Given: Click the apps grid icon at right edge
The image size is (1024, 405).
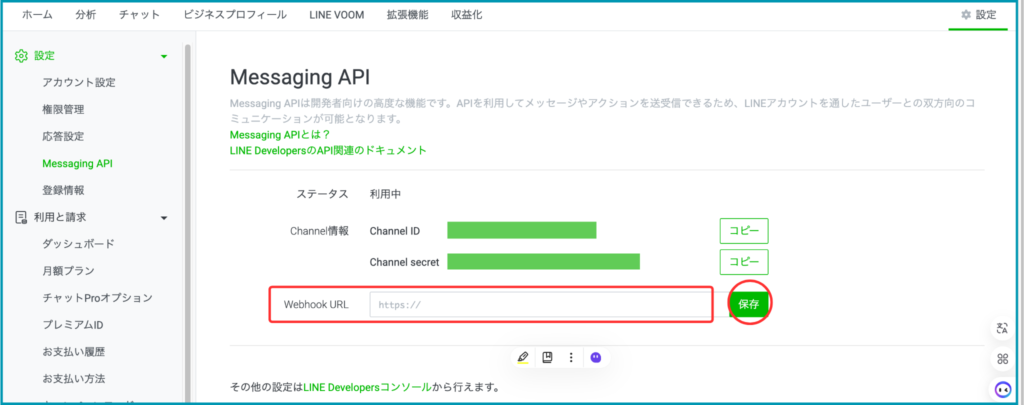Looking at the screenshot, I should [1002, 359].
